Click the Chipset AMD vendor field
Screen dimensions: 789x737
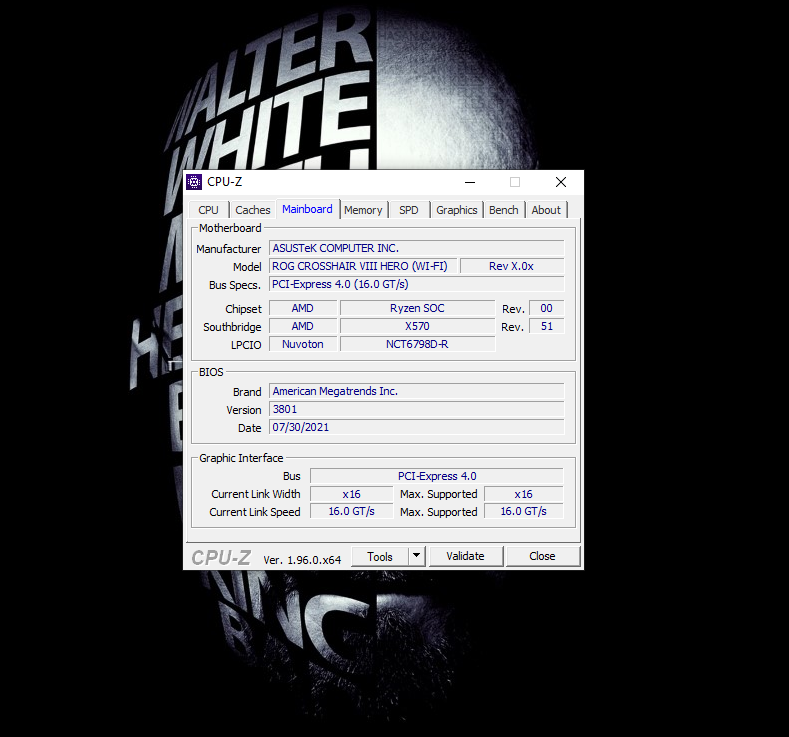tap(303, 308)
